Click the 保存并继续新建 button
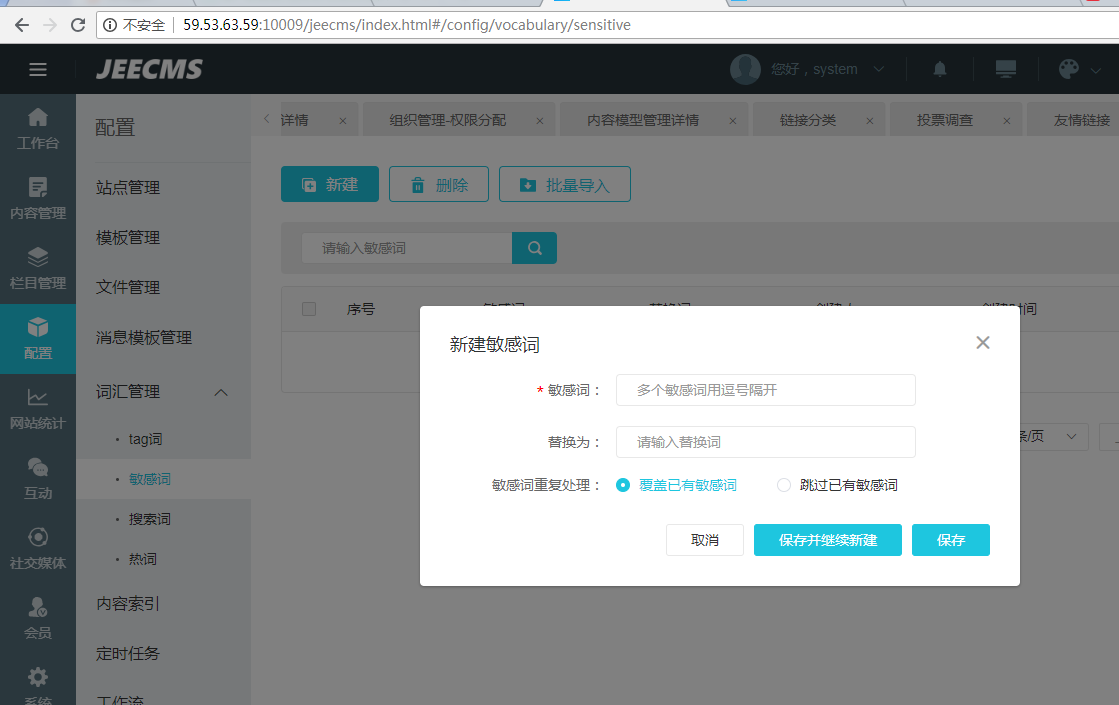Viewport: 1119px width, 705px height. pyautogui.click(x=828, y=540)
